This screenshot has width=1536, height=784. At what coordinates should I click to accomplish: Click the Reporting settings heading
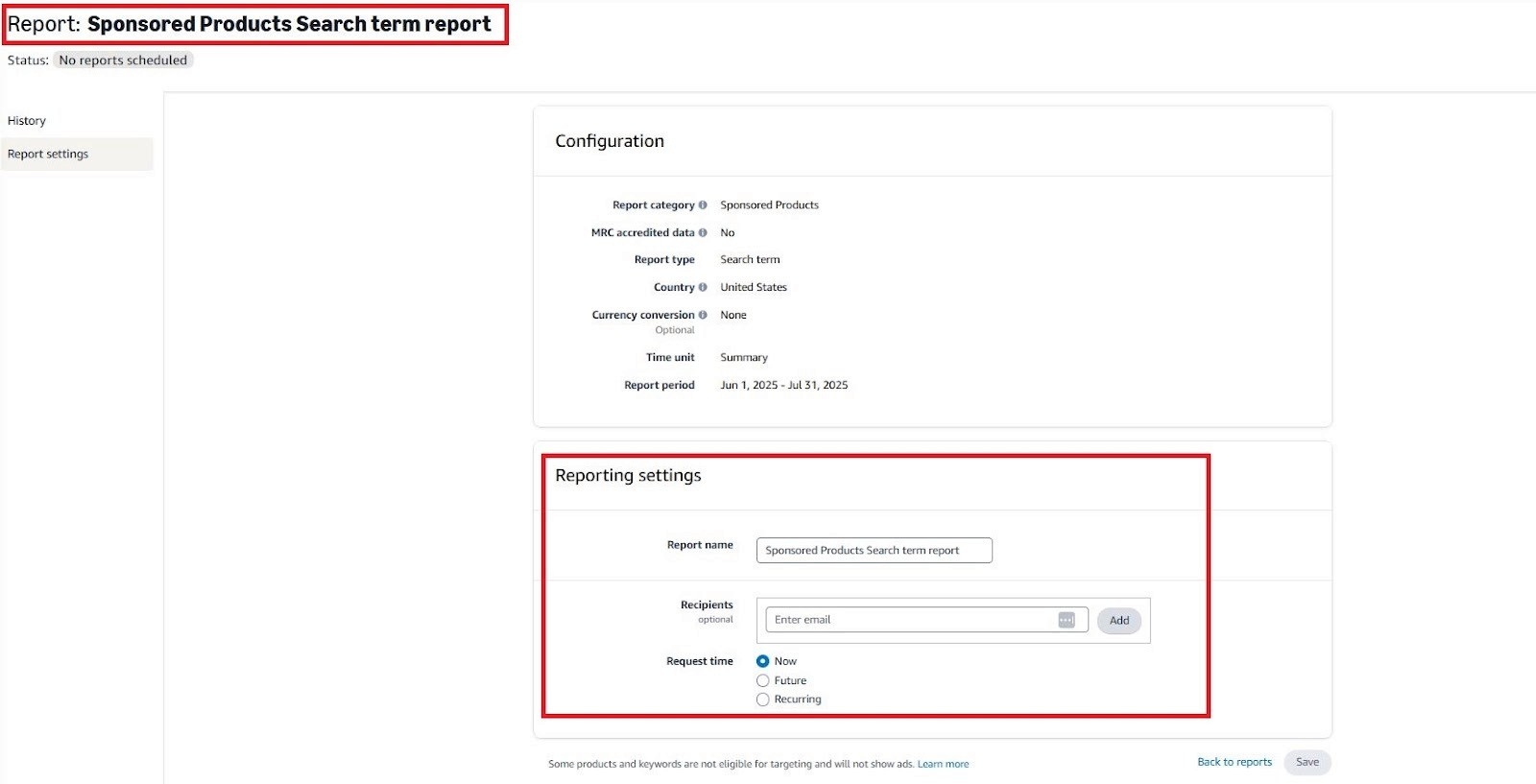[628, 475]
